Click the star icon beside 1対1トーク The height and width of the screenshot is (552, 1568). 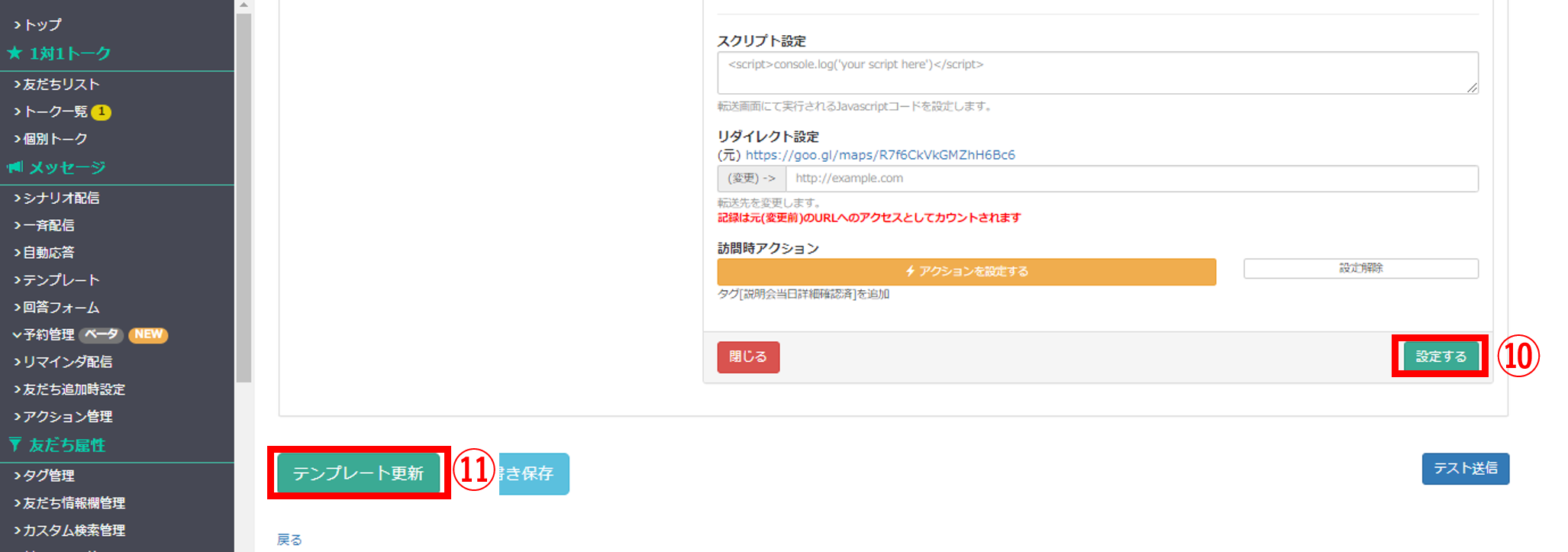15,53
